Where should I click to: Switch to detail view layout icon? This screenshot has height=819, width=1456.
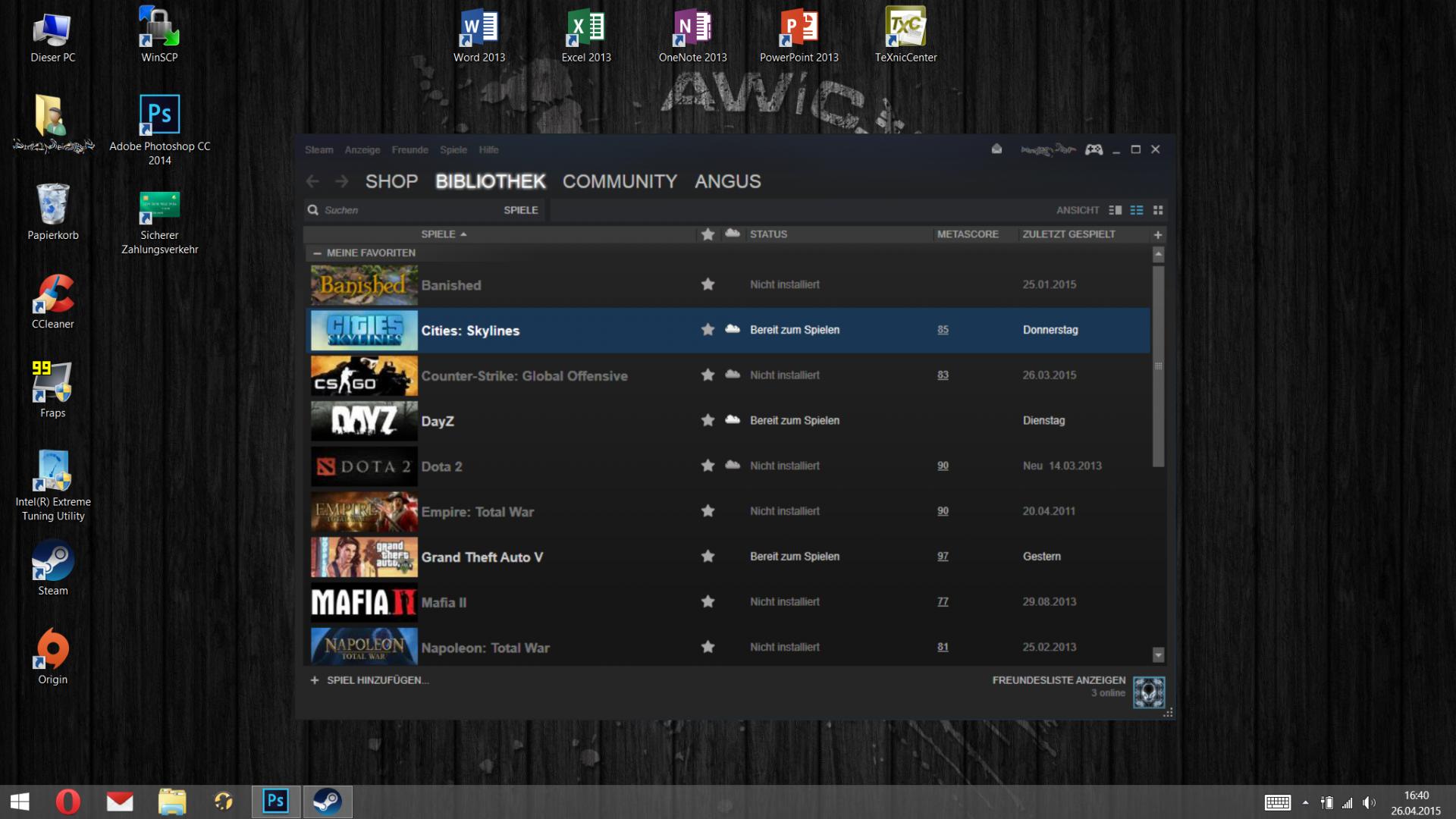[1115, 210]
